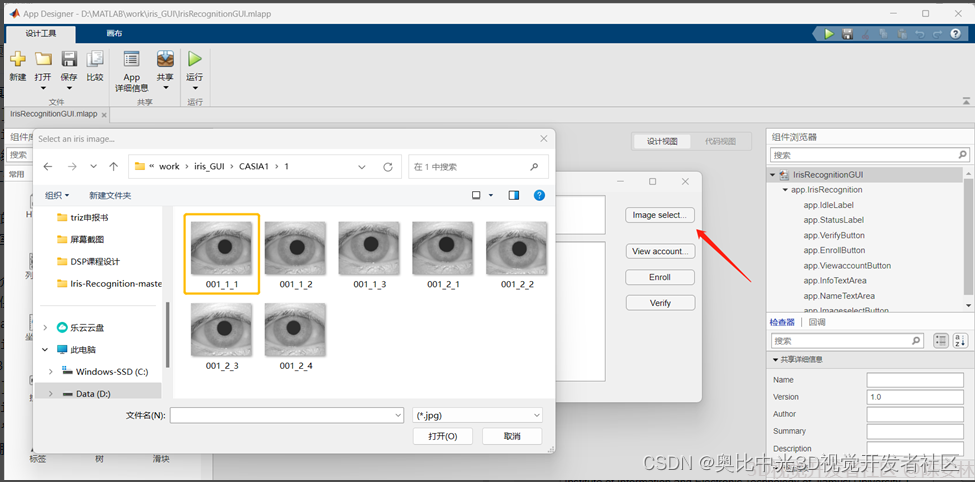Select the 001_1_1 iris thumbnail
Viewport: 975px width, 482px height.
click(222, 253)
